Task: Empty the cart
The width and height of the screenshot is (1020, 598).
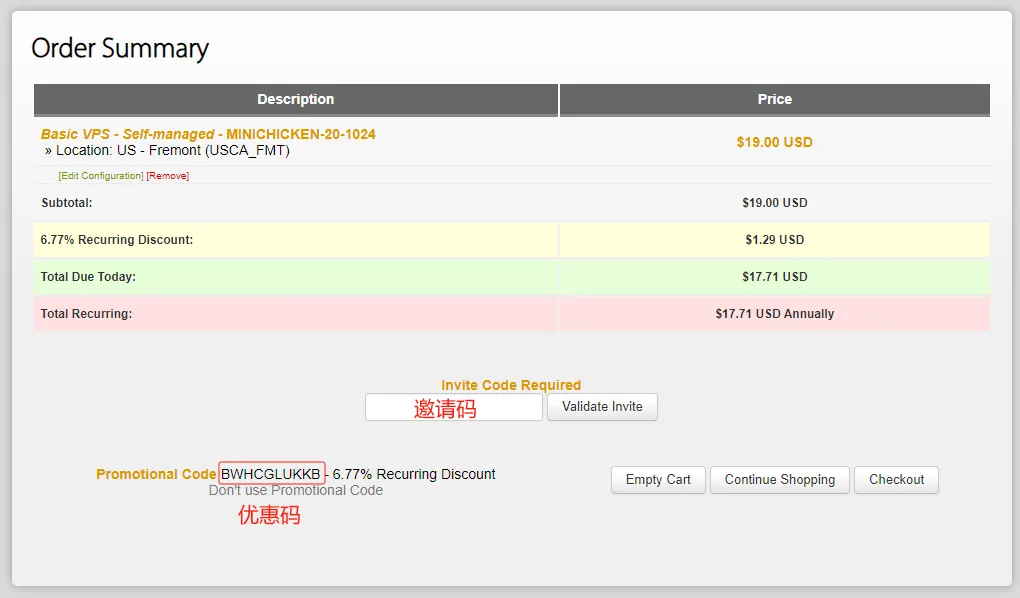Action: click(x=658, y=480)
